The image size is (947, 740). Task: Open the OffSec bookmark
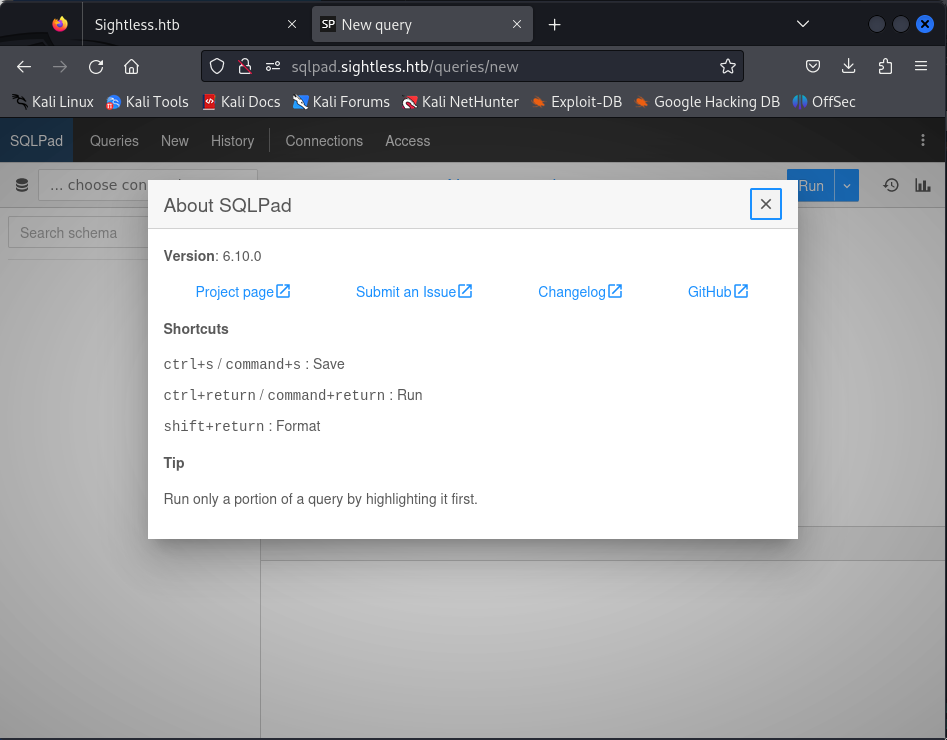(824, 102)
